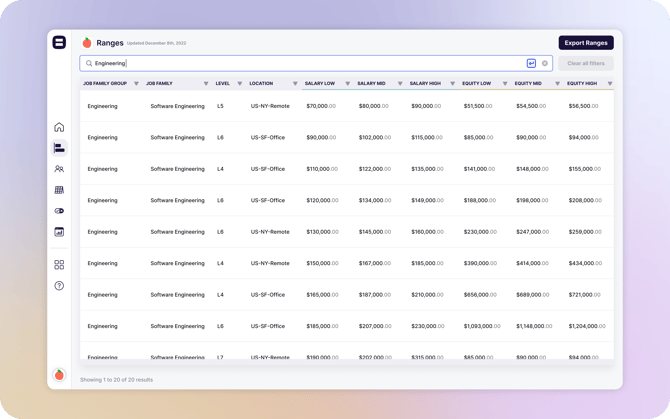Click $155,000.00 equity high cell

click(x=585, y=169)
